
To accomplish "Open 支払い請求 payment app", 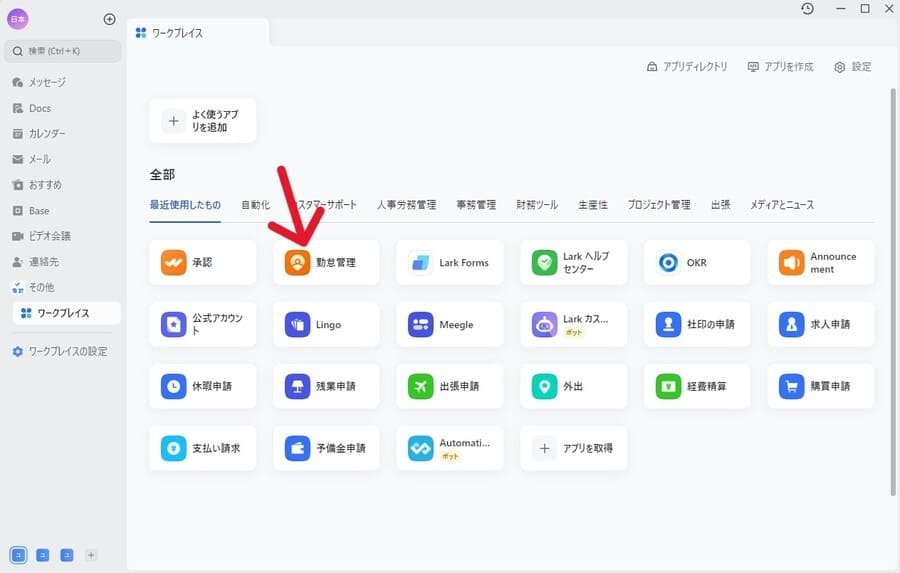I will (203, 448).
